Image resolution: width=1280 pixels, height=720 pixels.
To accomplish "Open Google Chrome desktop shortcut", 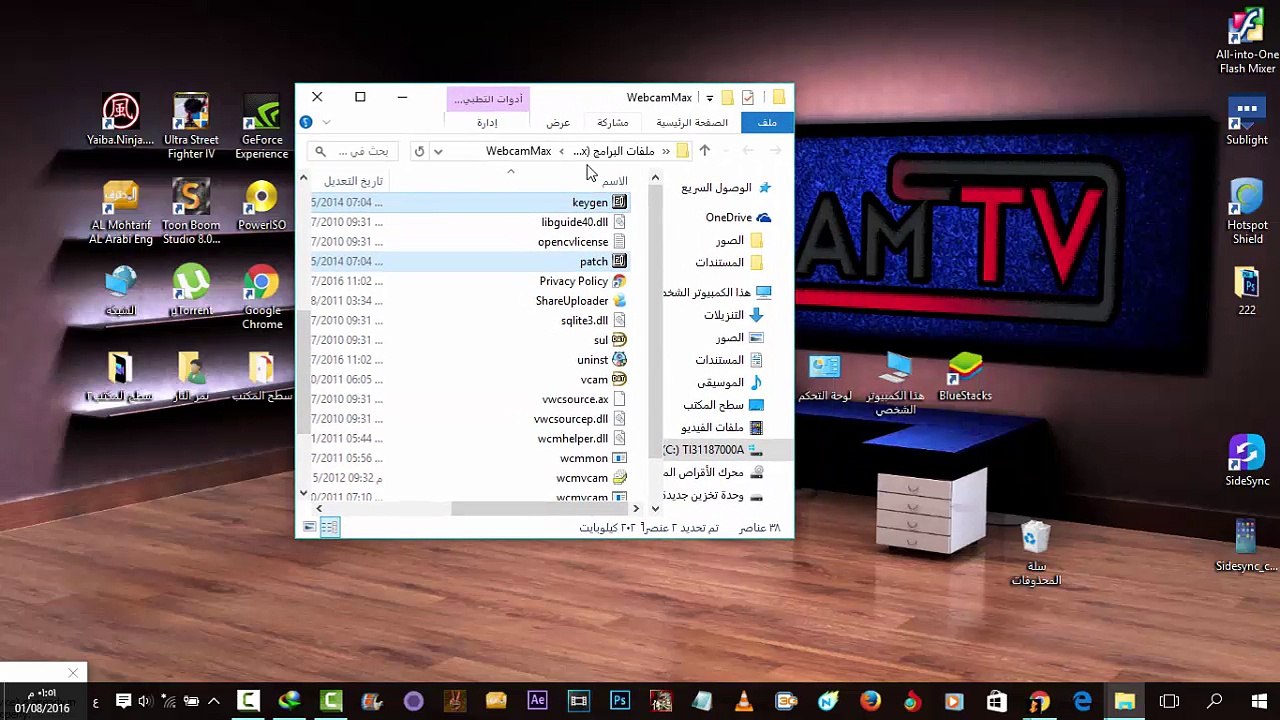I will (x=262, y=297).
